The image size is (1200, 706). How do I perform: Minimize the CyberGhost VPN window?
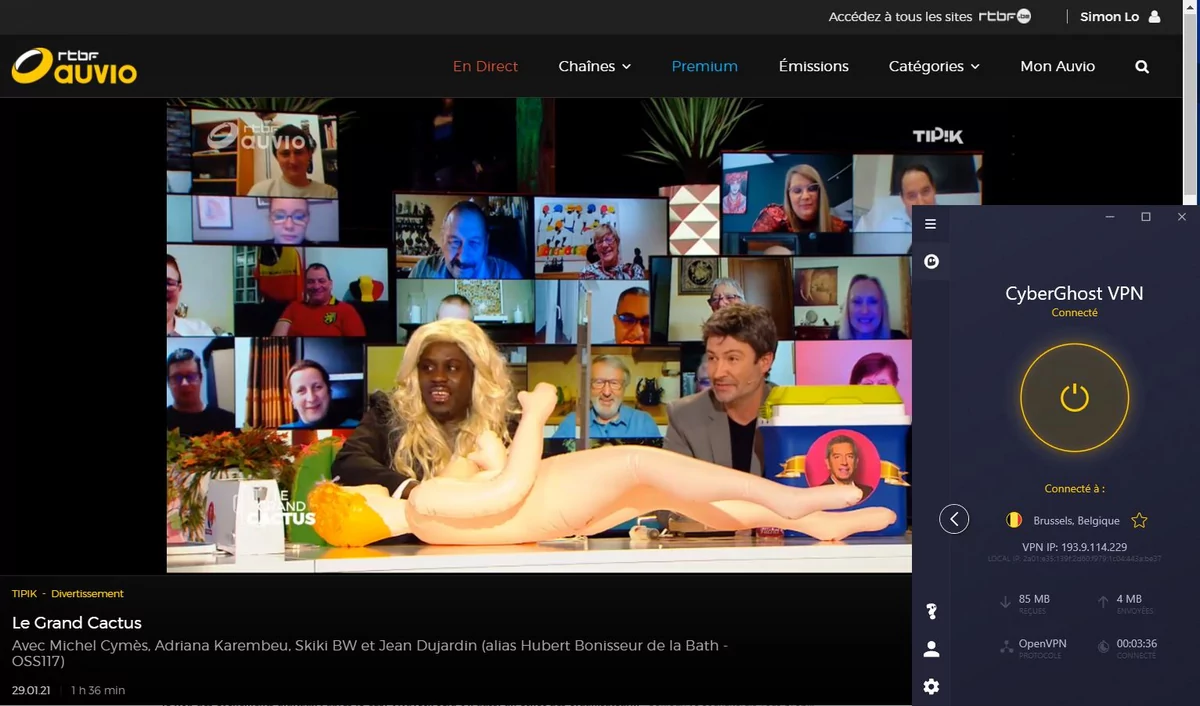1109,217
